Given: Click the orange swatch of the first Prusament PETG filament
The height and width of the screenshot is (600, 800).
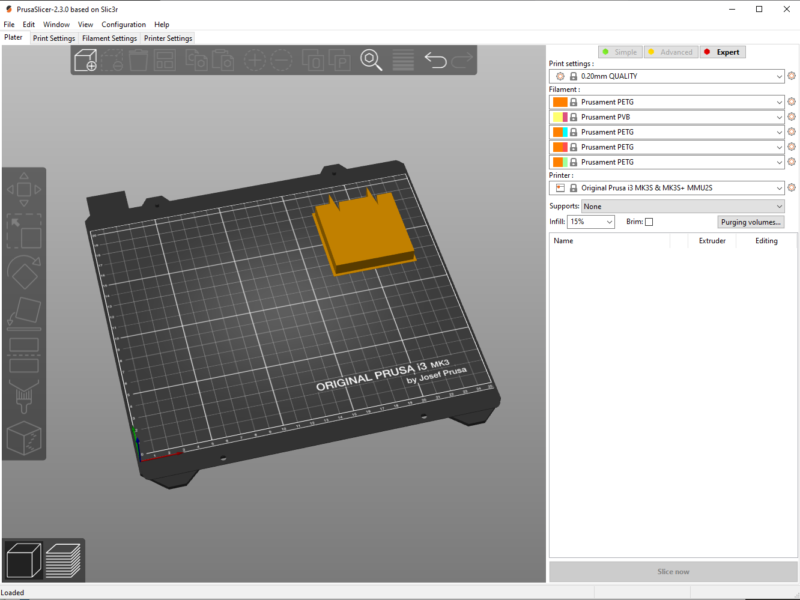Looking at the screenshot, I should [561, 102].
